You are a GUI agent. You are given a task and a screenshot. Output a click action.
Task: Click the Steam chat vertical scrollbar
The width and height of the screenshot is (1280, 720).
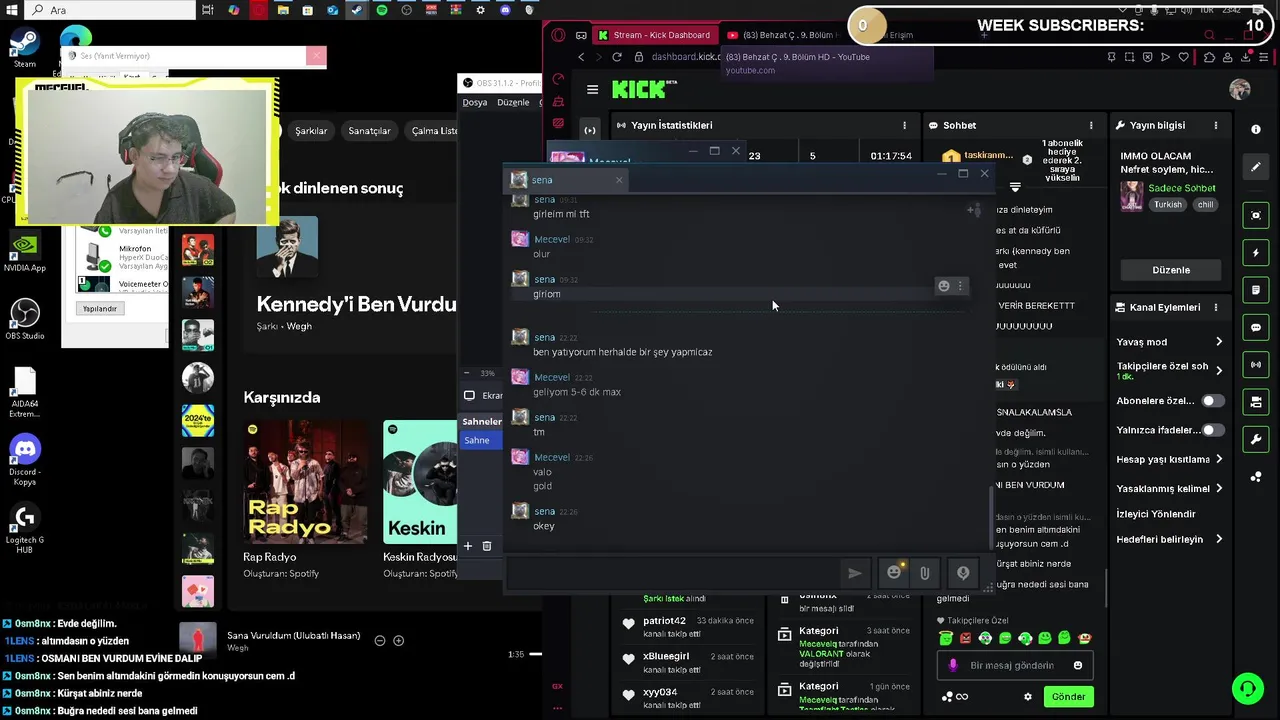[x=992, y=516]
